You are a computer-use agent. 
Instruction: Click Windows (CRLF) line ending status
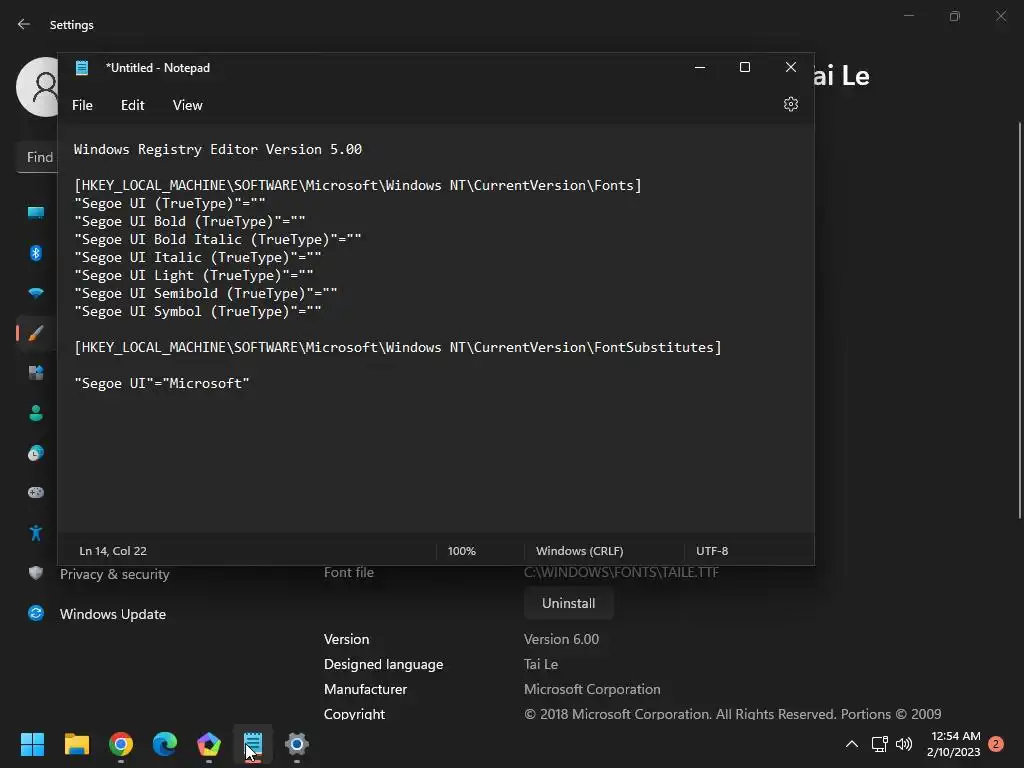point(579,551)
